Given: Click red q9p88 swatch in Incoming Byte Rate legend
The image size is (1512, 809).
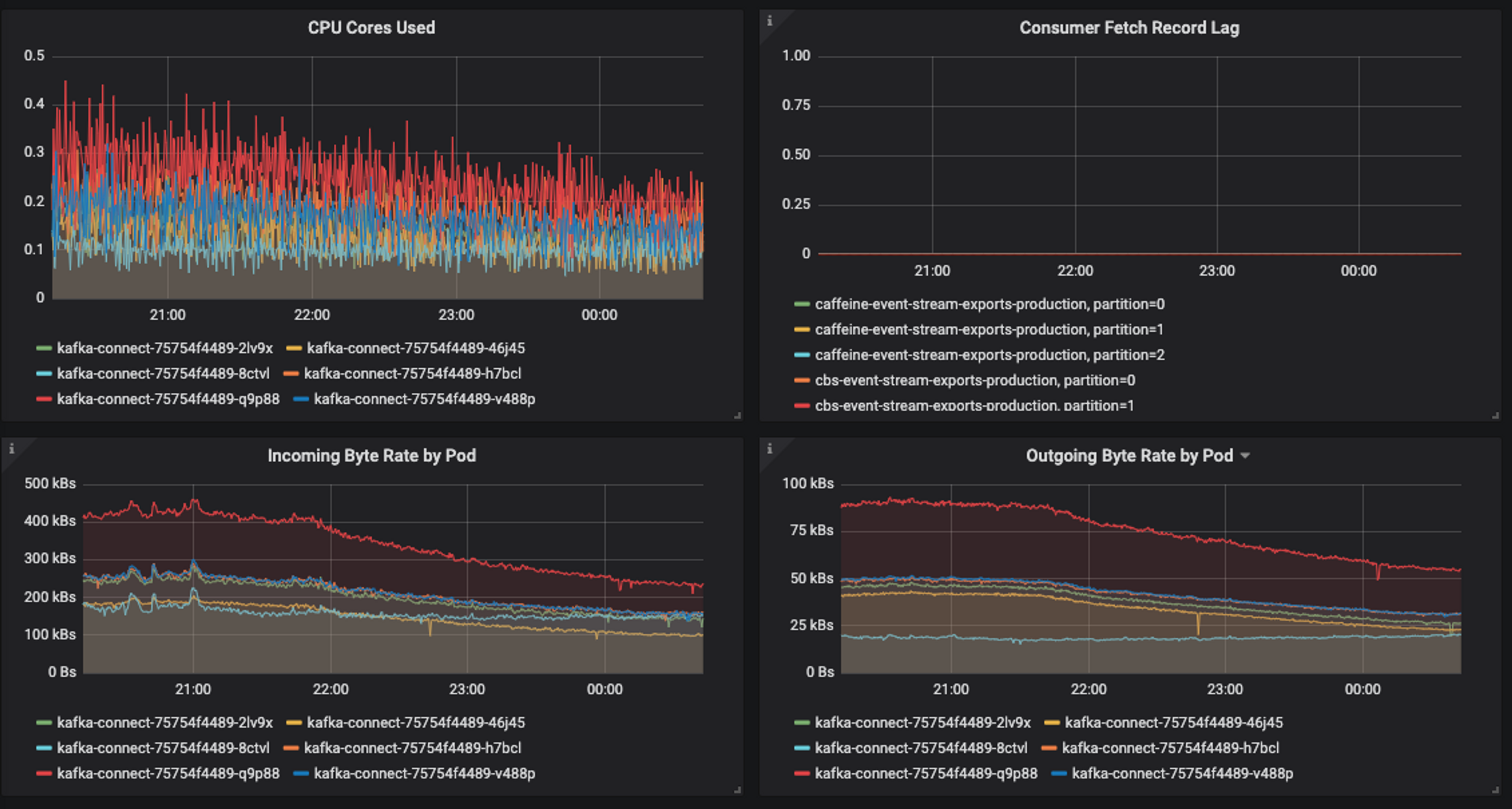Looking at the screenshot, I should [x=44, y=774].
